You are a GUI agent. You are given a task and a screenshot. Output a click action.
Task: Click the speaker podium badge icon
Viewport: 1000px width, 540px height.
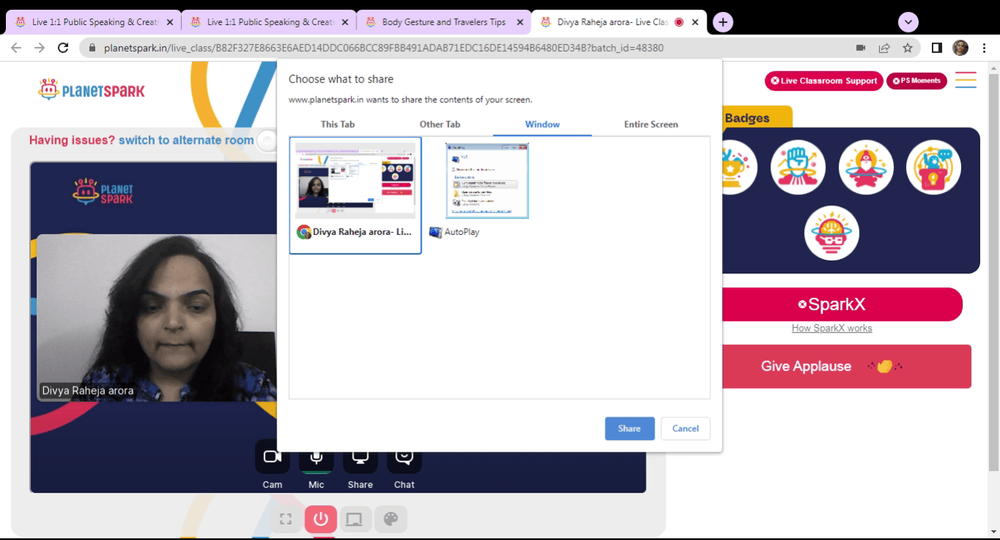point(933,167)
